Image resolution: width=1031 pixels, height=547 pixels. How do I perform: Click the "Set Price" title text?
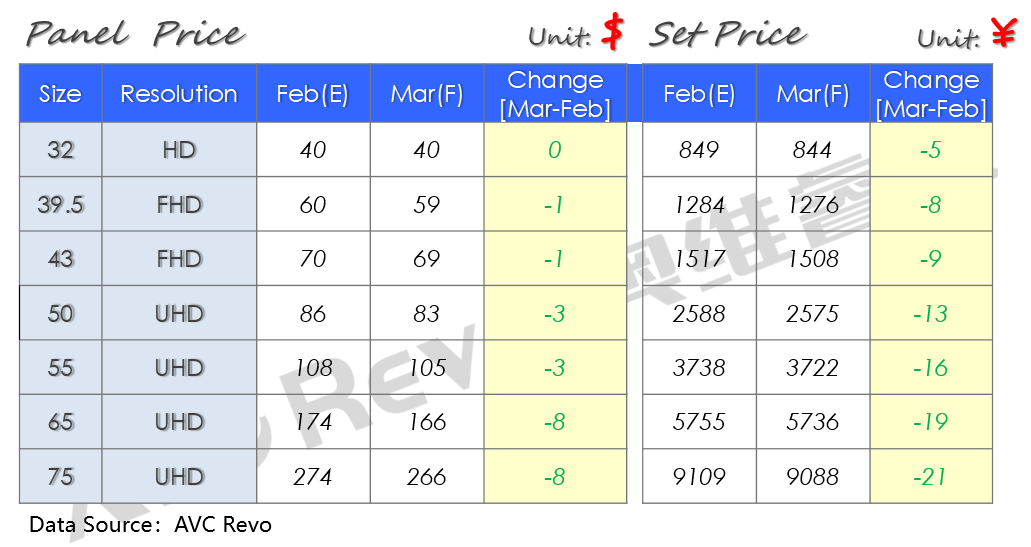[x=727, y=35]
